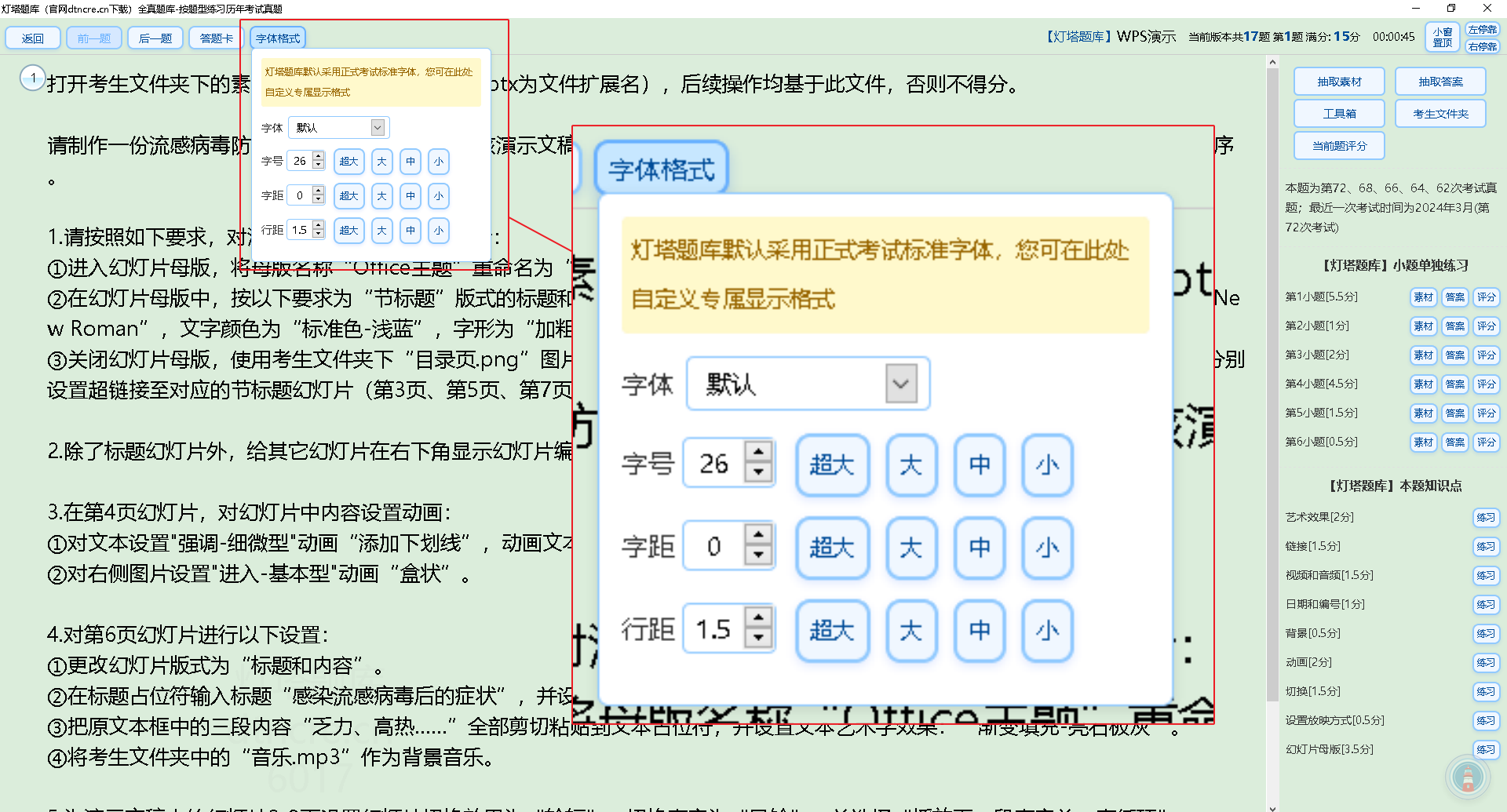Increase 字号 font size with up arrow

point(318,157)
